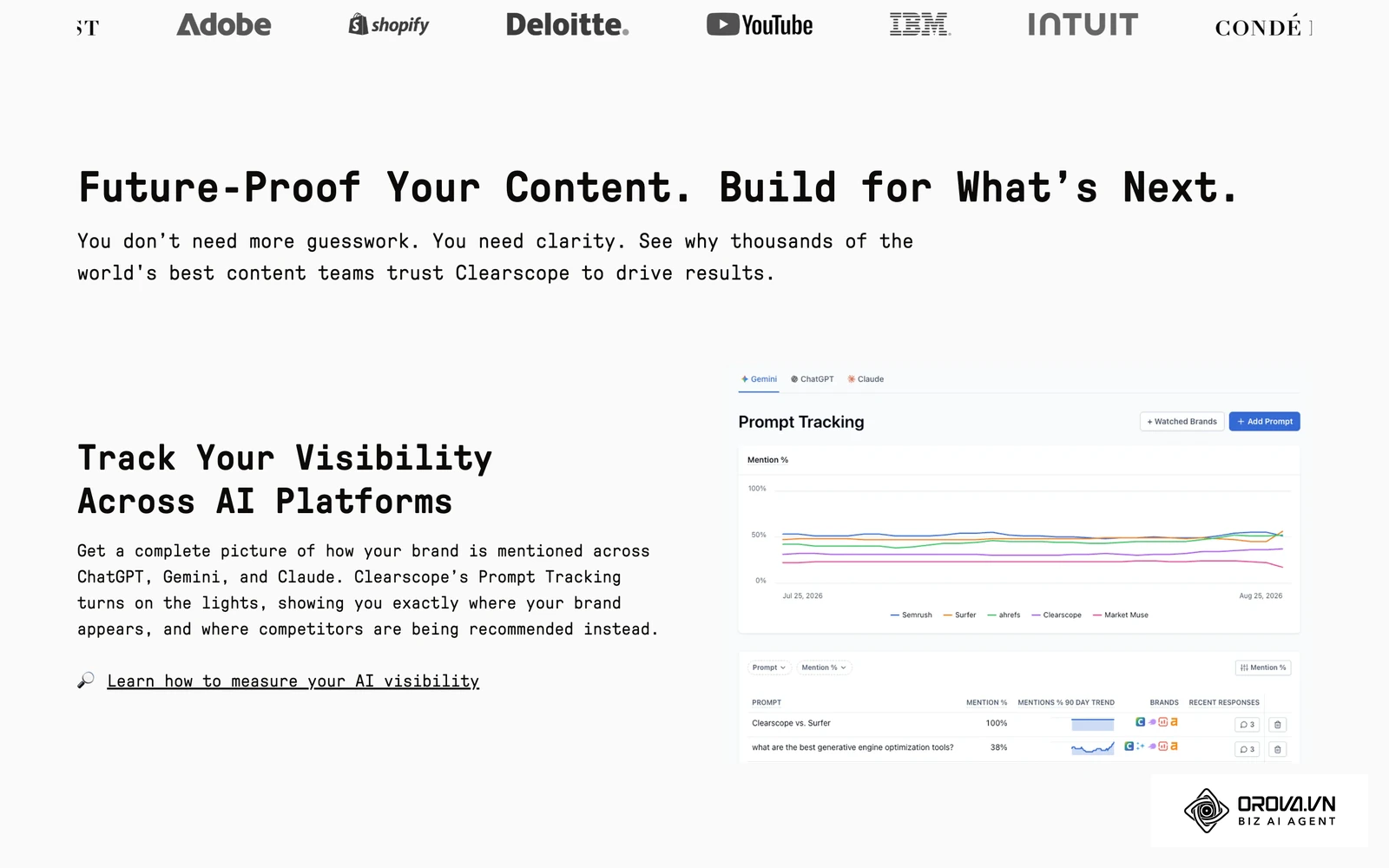
Task: Click the Aug 25, 2026 axis date
Action: [x=1261, y=596]
